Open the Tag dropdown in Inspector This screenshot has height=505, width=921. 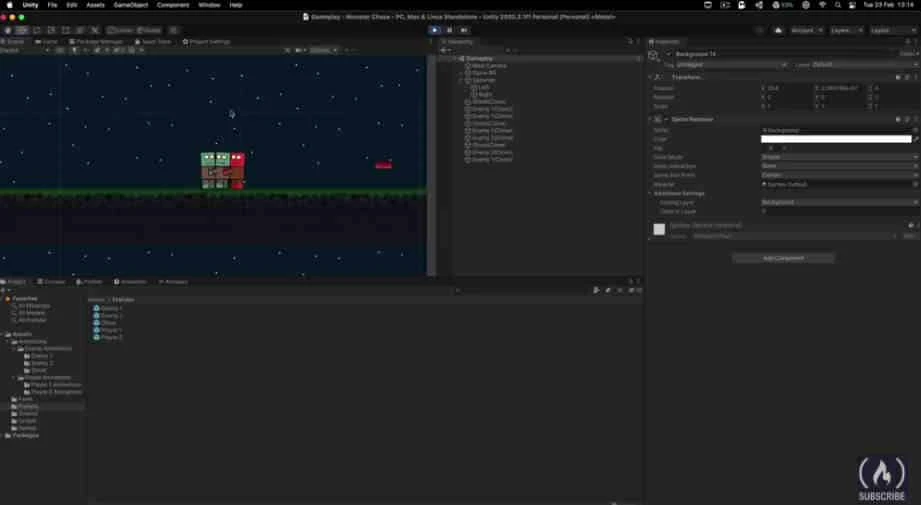click(731, 65)
